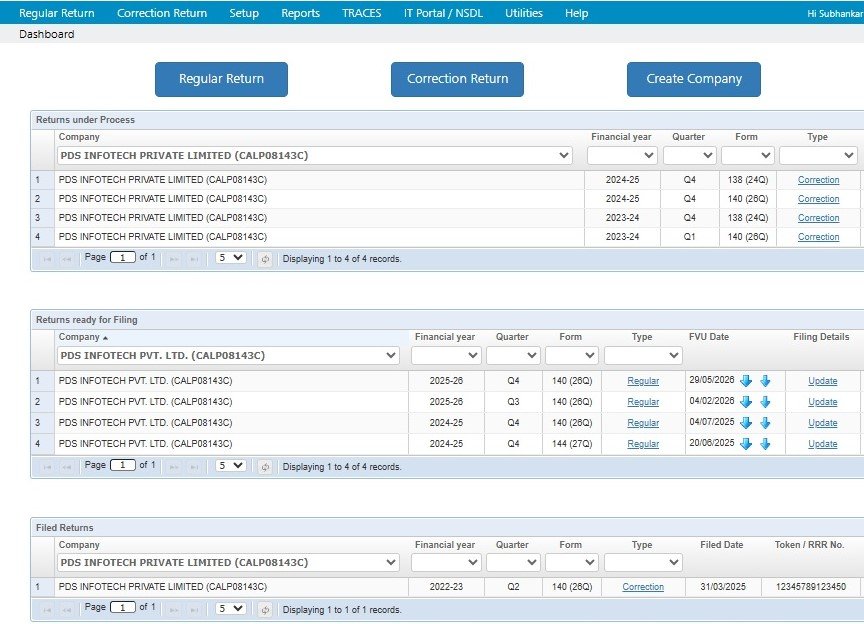Open Company filter in Returns ready for Filing
Viewport: 864px width, 624px height.
click(x=228, y=356)
